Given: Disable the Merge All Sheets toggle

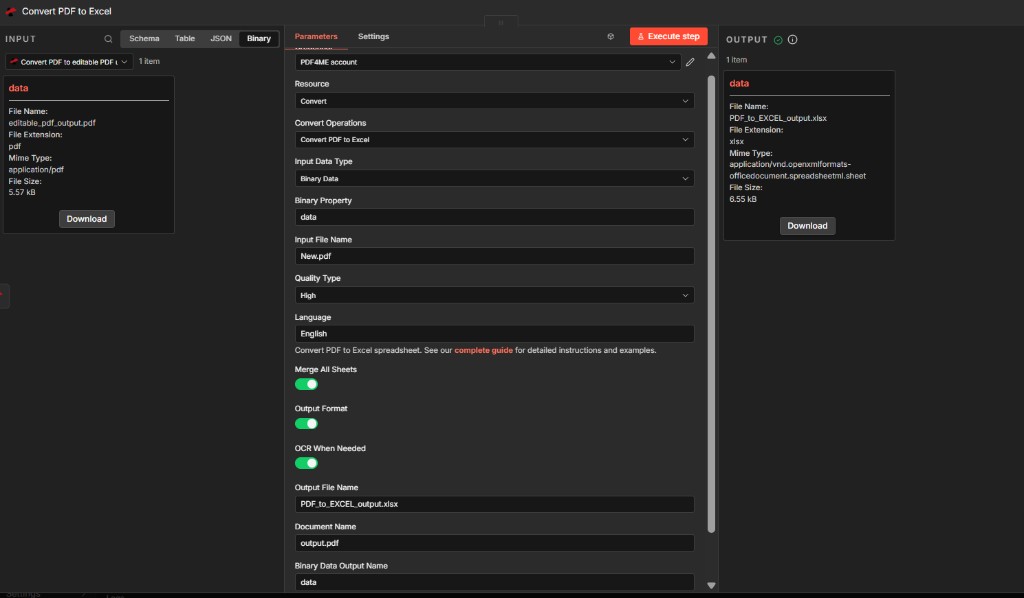Looking at the screenshot, I should click(306, 384).
